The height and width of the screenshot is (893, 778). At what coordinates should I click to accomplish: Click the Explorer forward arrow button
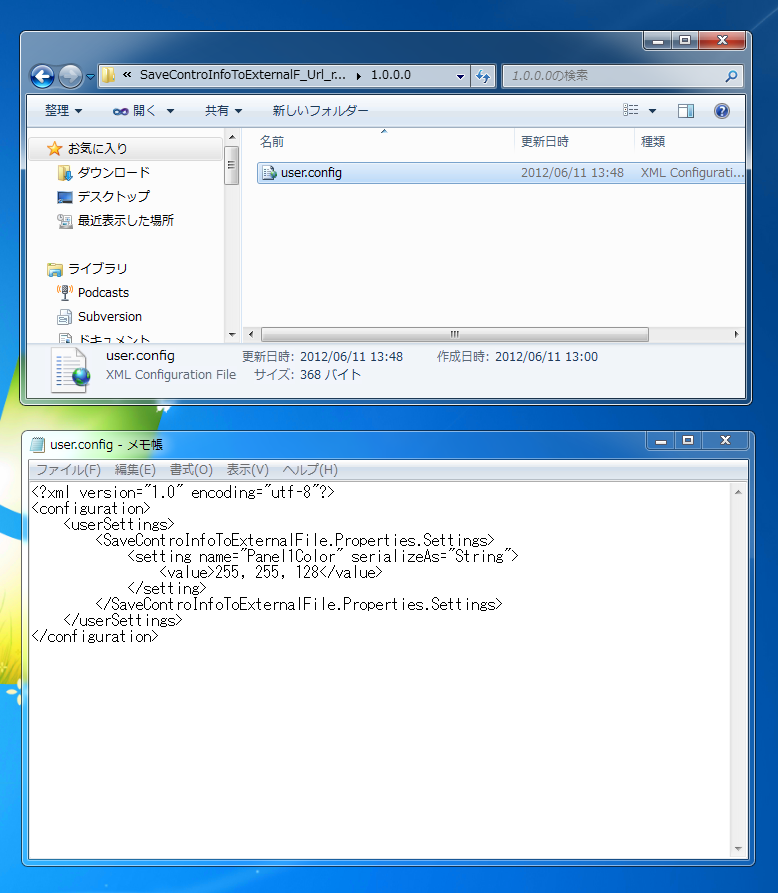coord(70,76)
